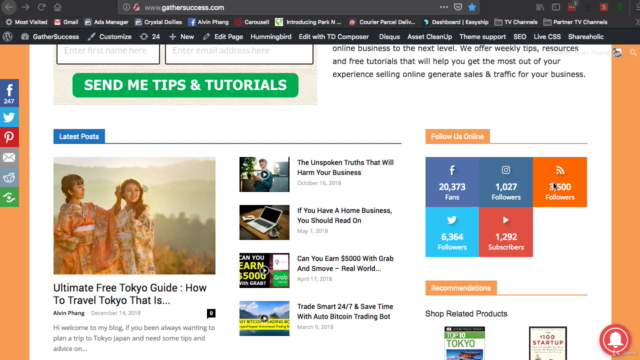Click the Pocket save icon
Viewport: 640px width, 360px height.
coord(458,7)
